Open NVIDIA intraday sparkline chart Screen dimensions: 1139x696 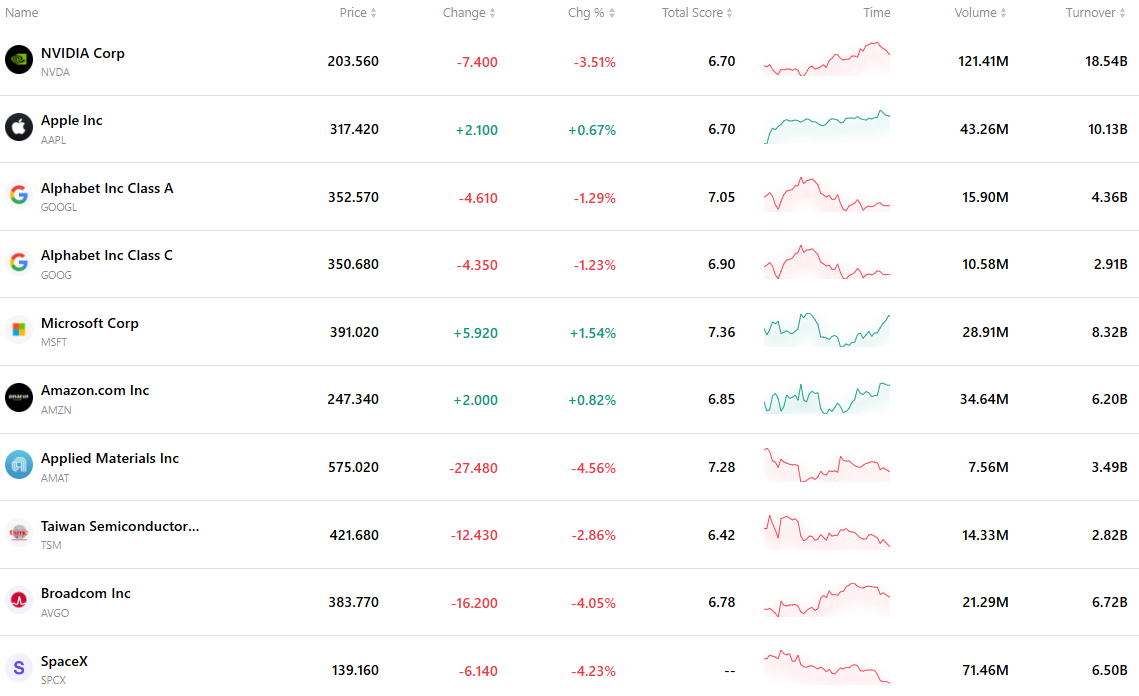point(827,60)
